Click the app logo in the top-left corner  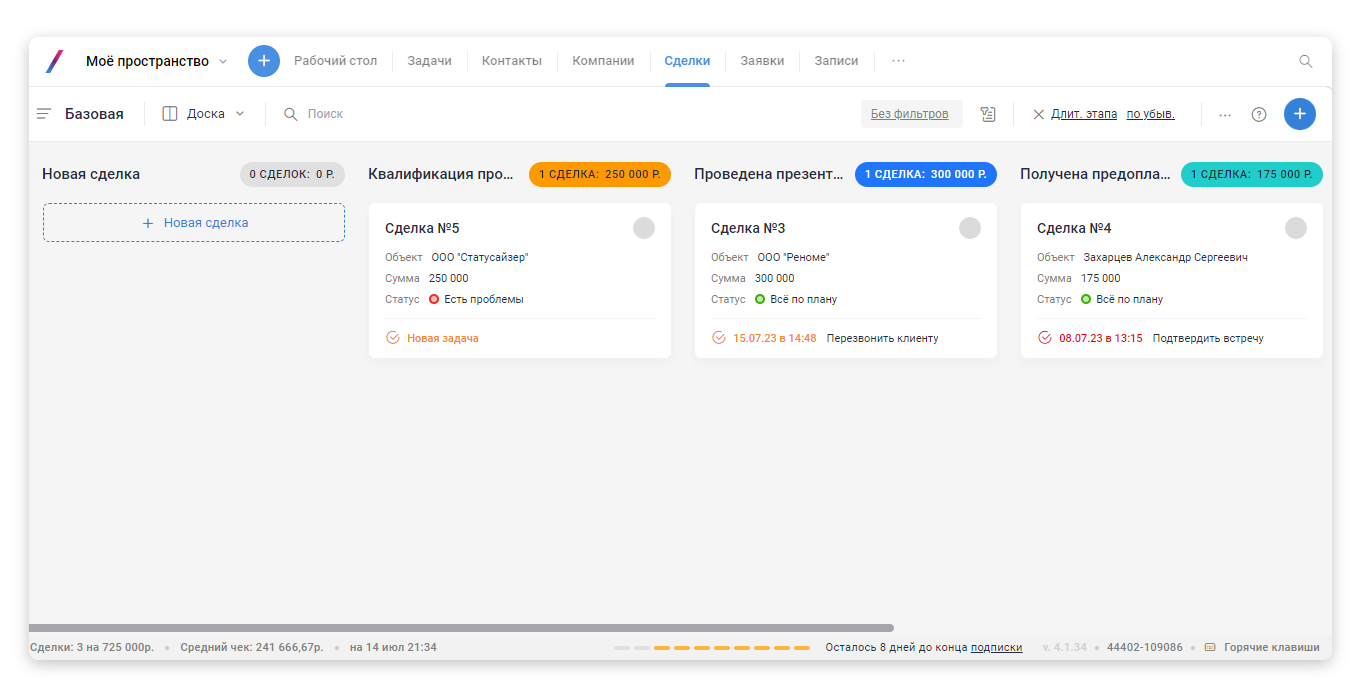pyautogui.click(x=54, y=61)
